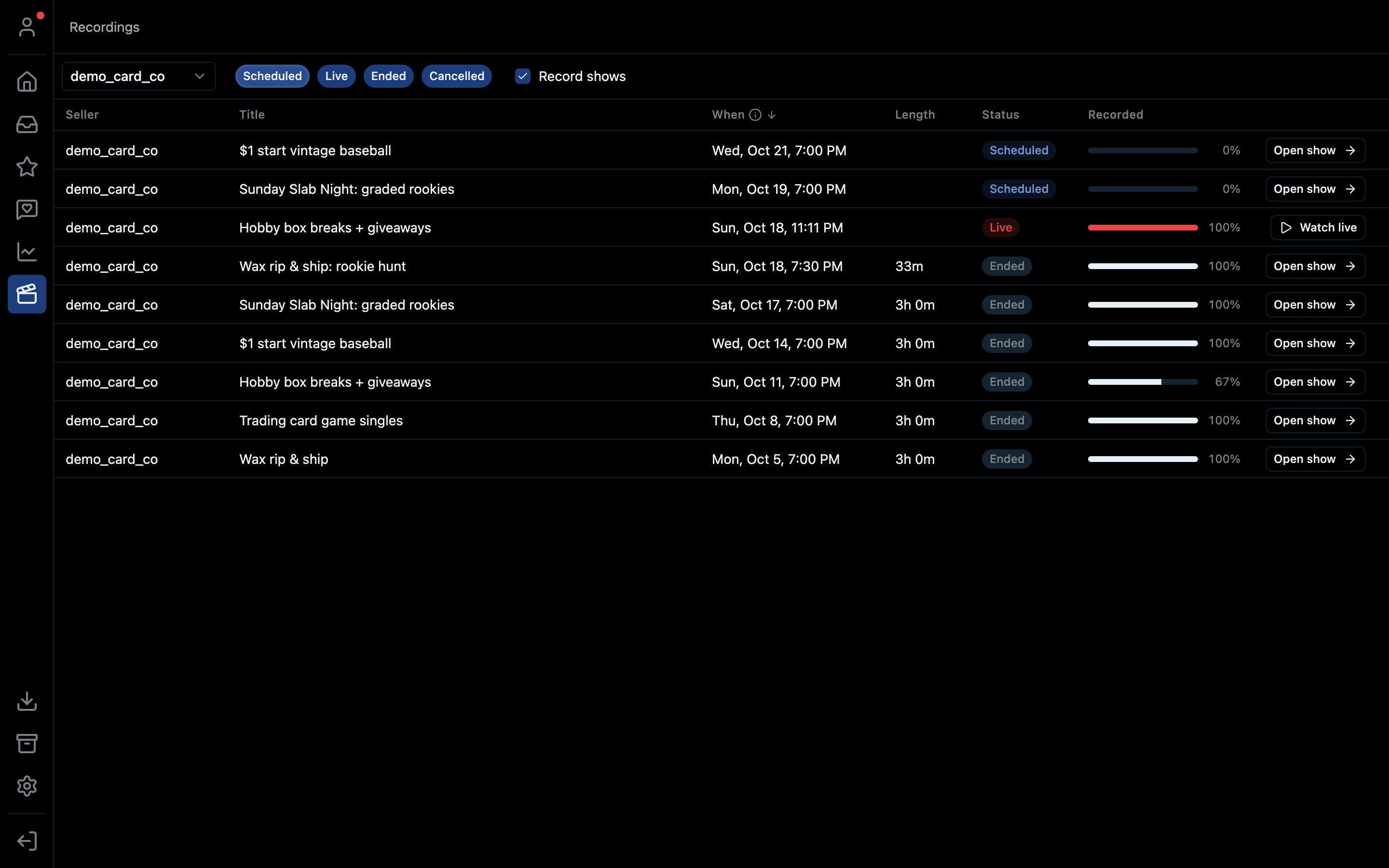Open the archive box sidebar icon
1389x868 pixels.
pyautogui.click(x=27, y=744)
